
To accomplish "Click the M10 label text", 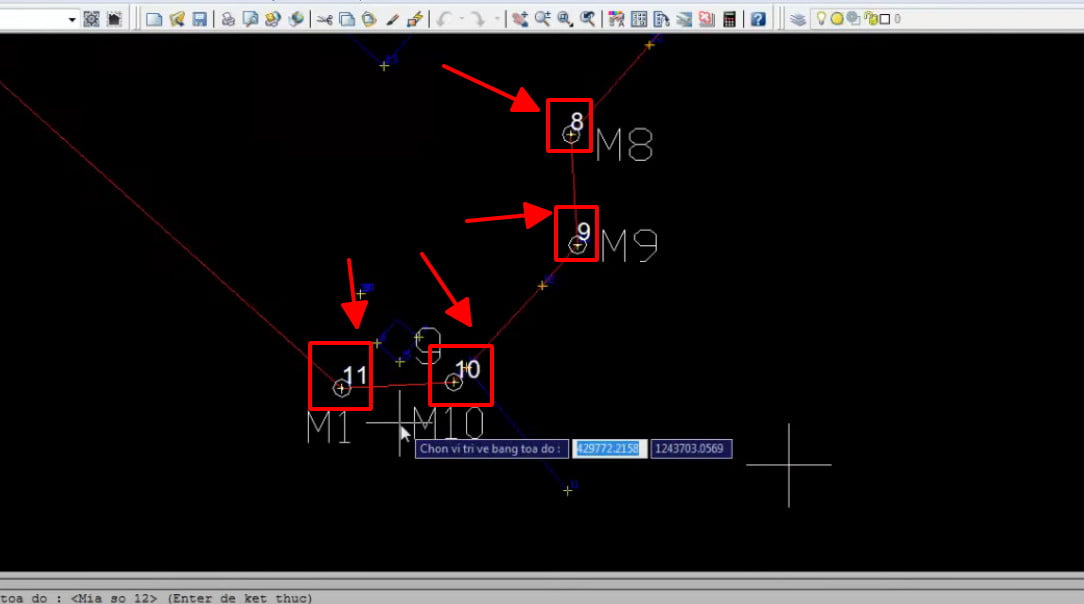I will point(449,423).
